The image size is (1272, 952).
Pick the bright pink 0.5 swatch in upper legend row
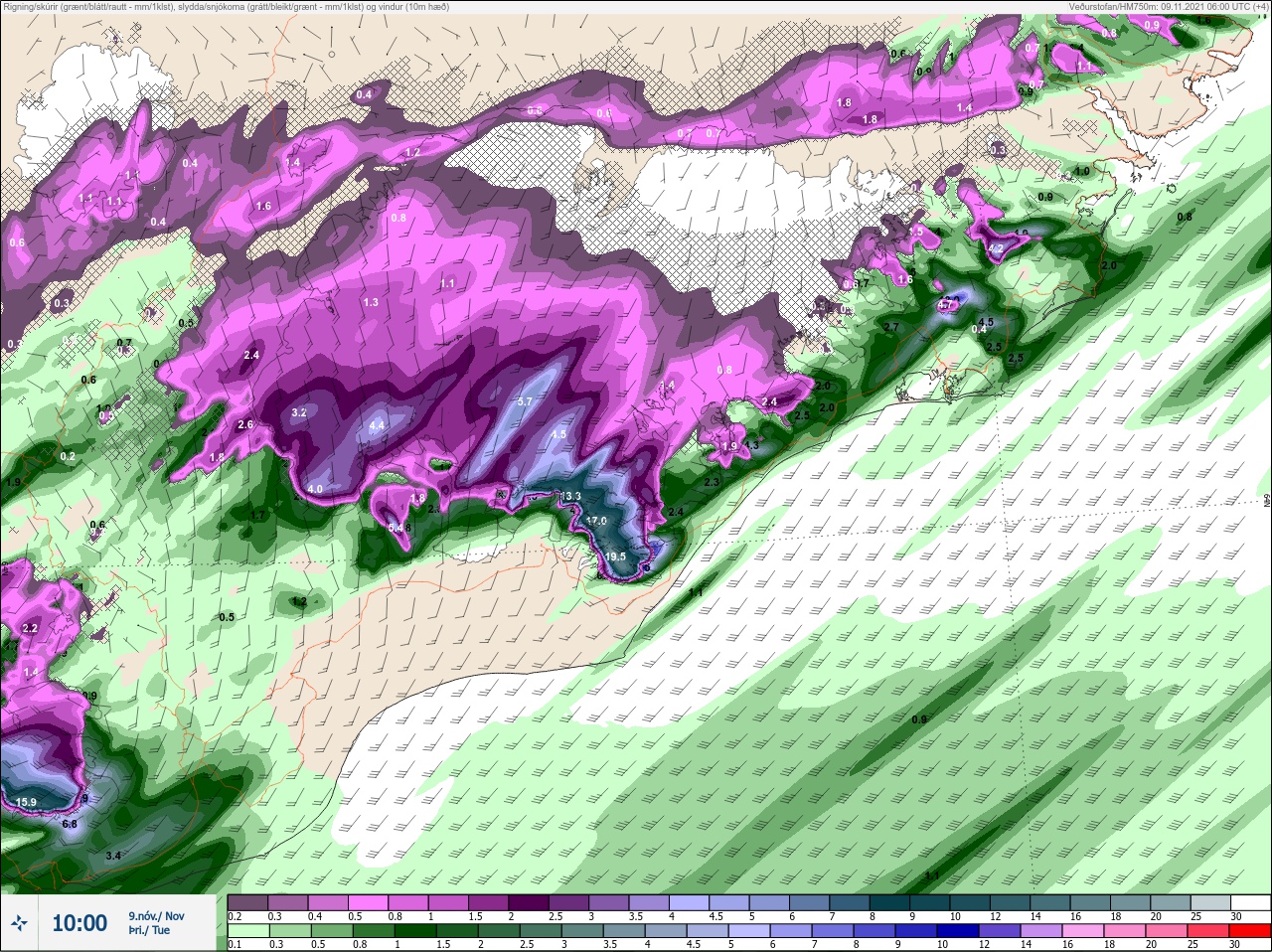(x=371, y=902)
